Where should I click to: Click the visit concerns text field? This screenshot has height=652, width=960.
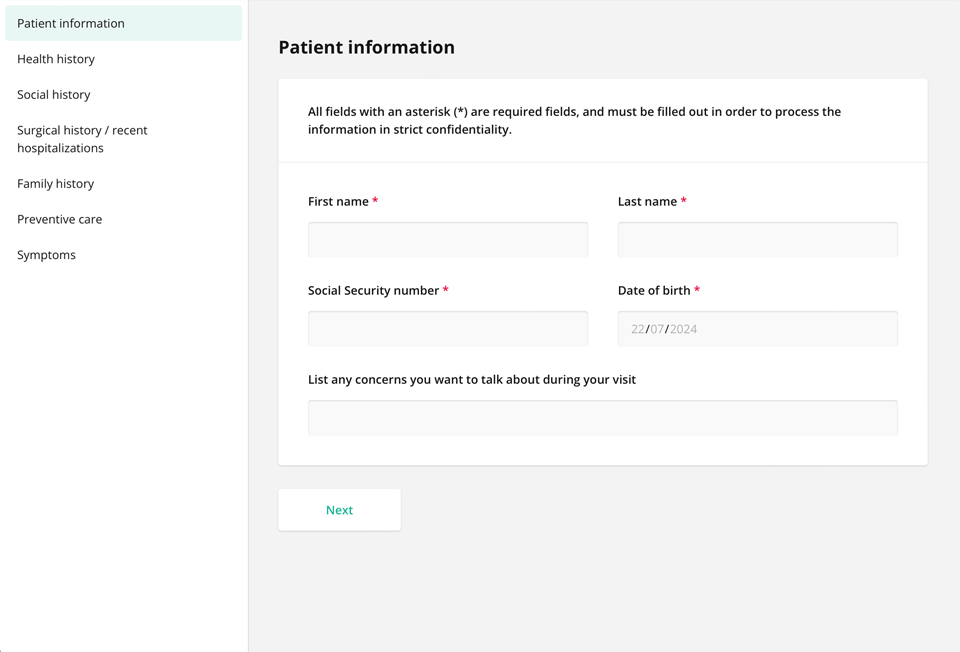[602, 418]
